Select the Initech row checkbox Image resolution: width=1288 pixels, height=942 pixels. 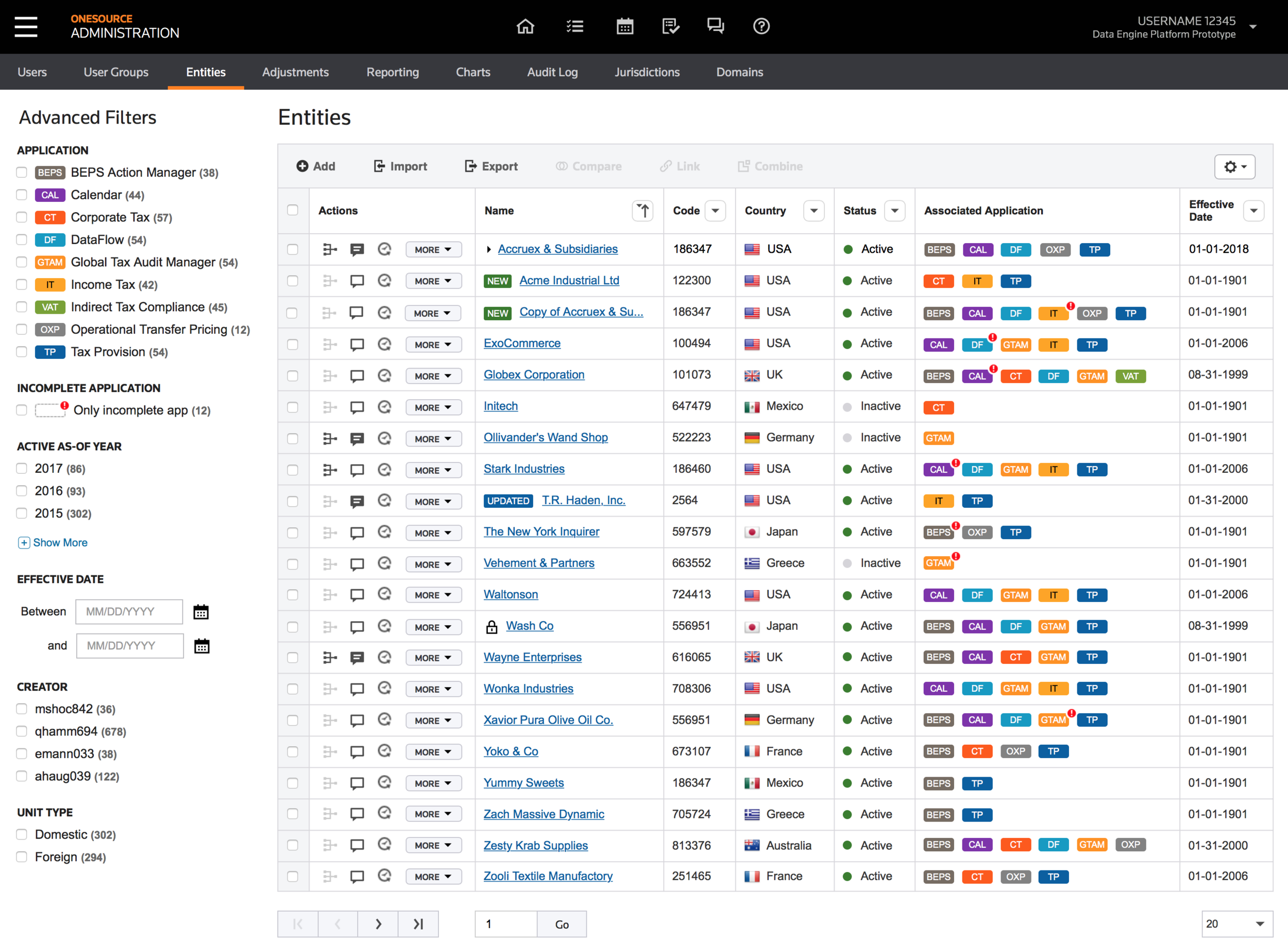(293, 407)
